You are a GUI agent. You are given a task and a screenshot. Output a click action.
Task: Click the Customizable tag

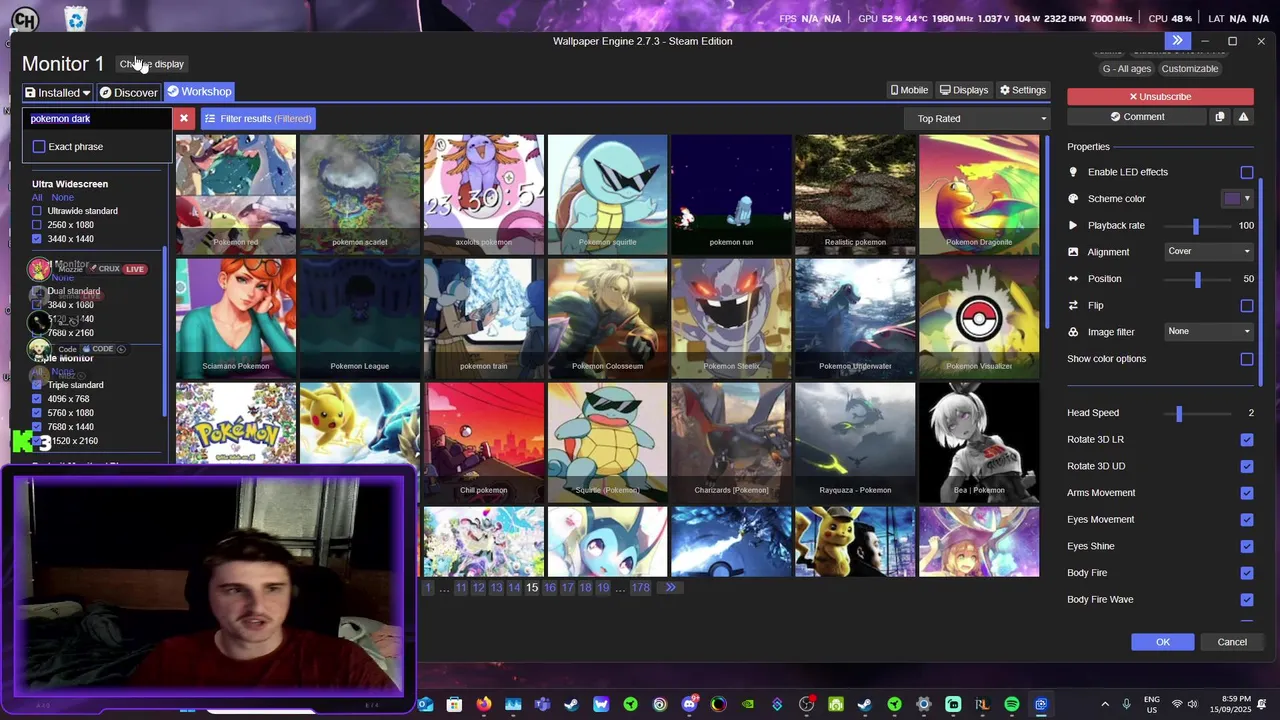coord(1190,69)
